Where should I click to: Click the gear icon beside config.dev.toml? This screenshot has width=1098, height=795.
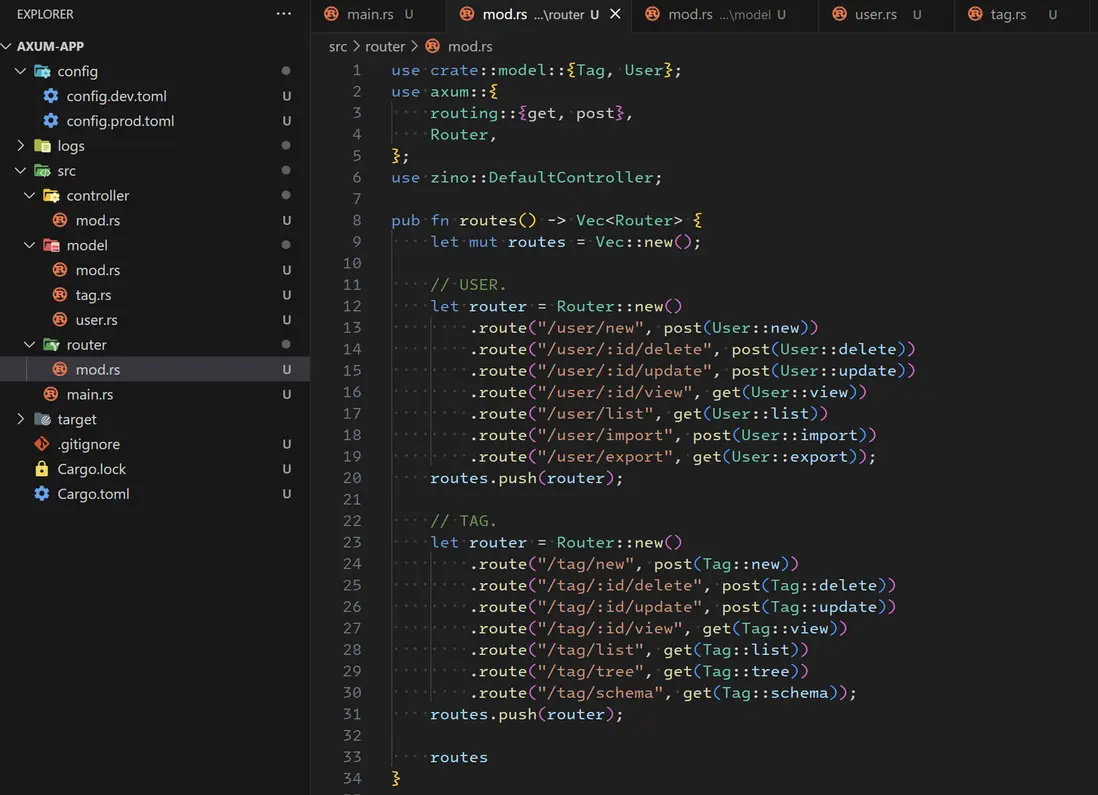(51, 96)
